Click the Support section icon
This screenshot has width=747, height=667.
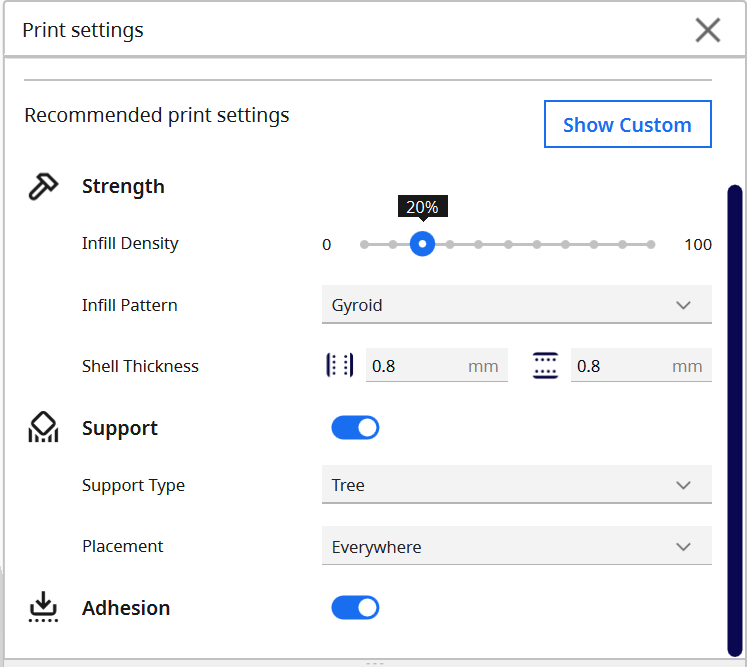tap(43, 428)
